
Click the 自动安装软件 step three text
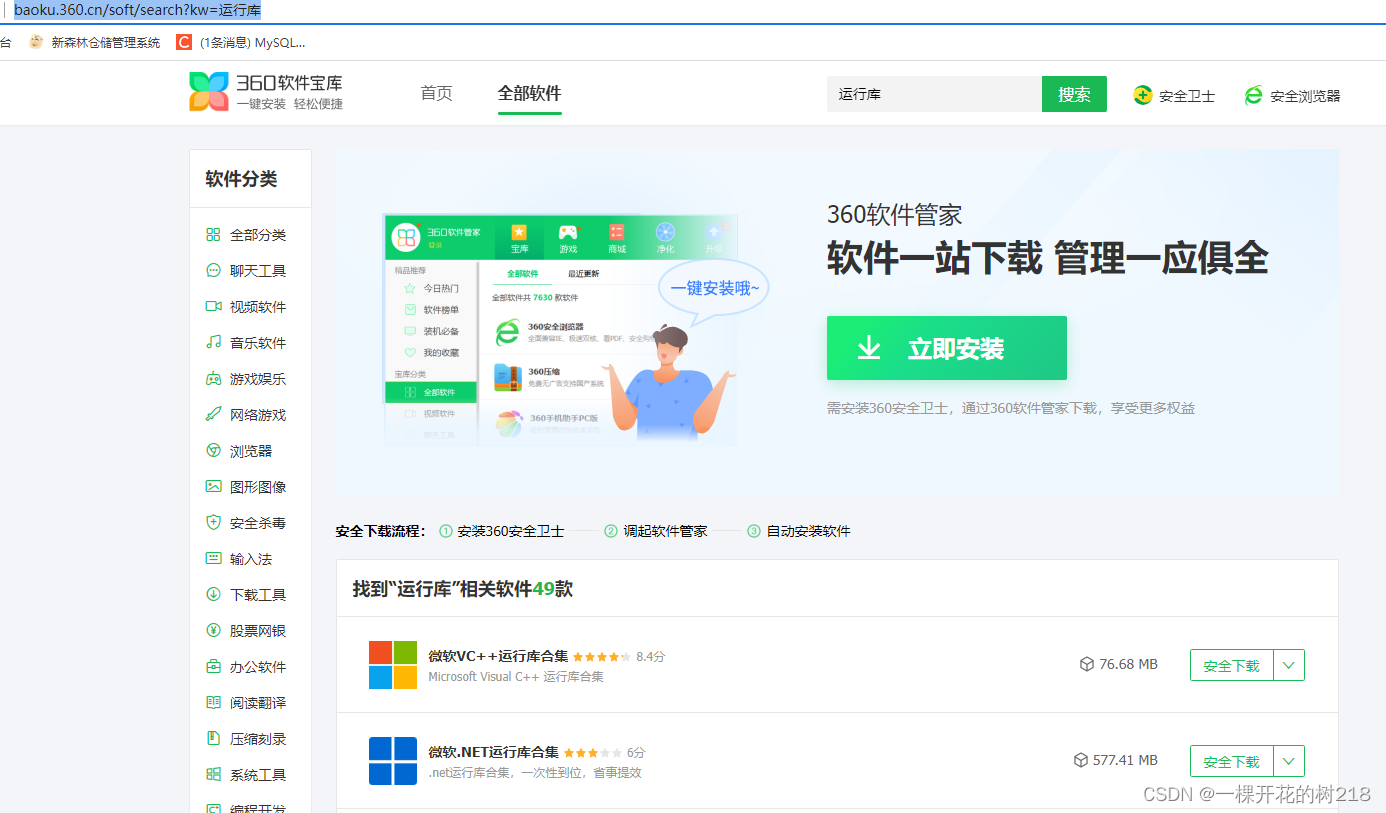(x=808, y=531)
